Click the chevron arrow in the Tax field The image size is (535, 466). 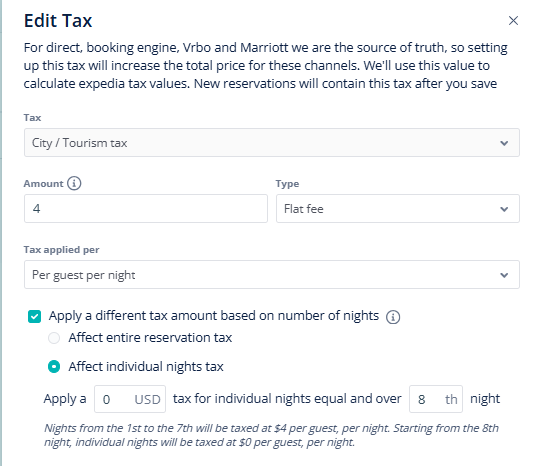click(504, 143)
